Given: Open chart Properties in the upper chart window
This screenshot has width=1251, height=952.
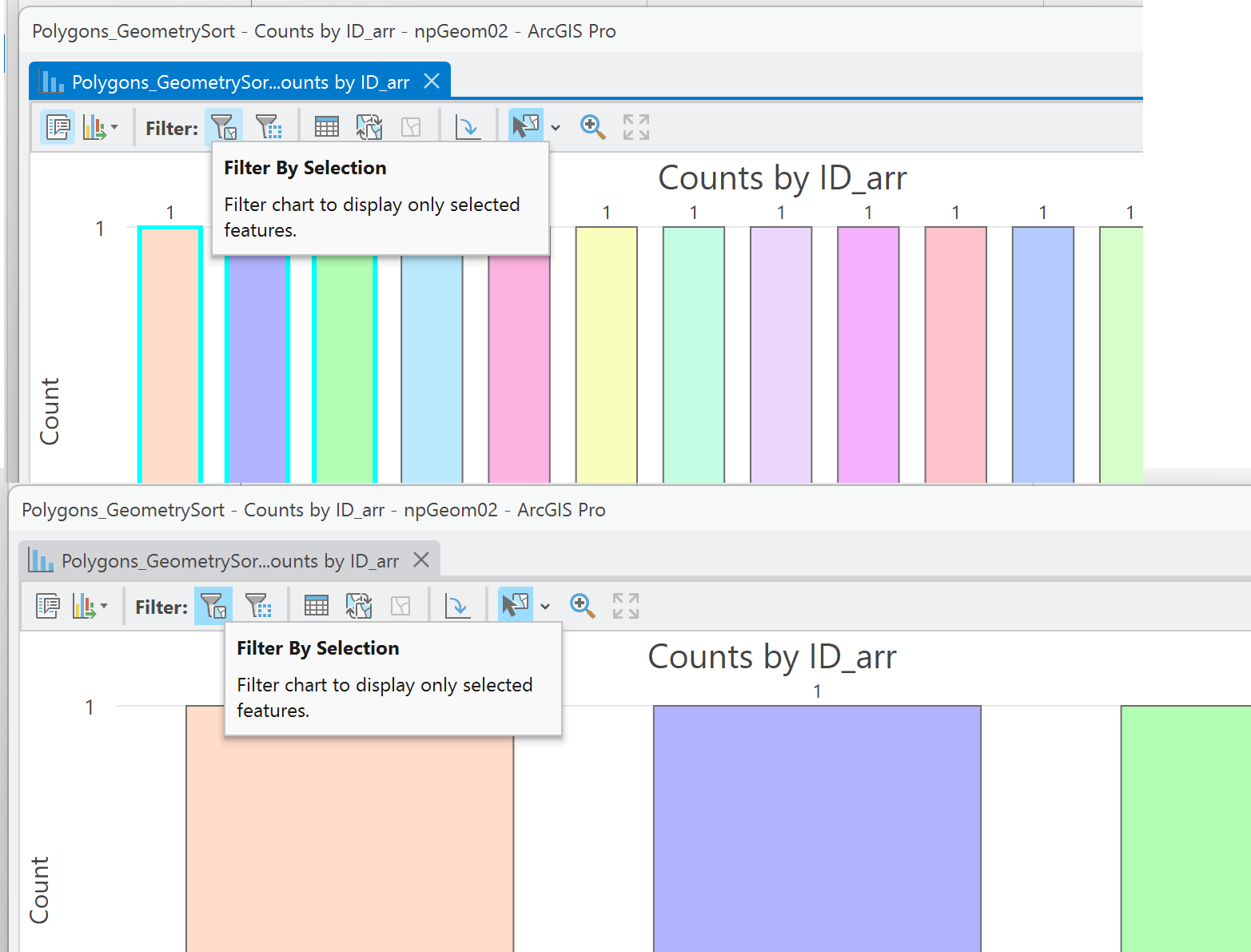Looking at the screenshot, I should point(58,127).
